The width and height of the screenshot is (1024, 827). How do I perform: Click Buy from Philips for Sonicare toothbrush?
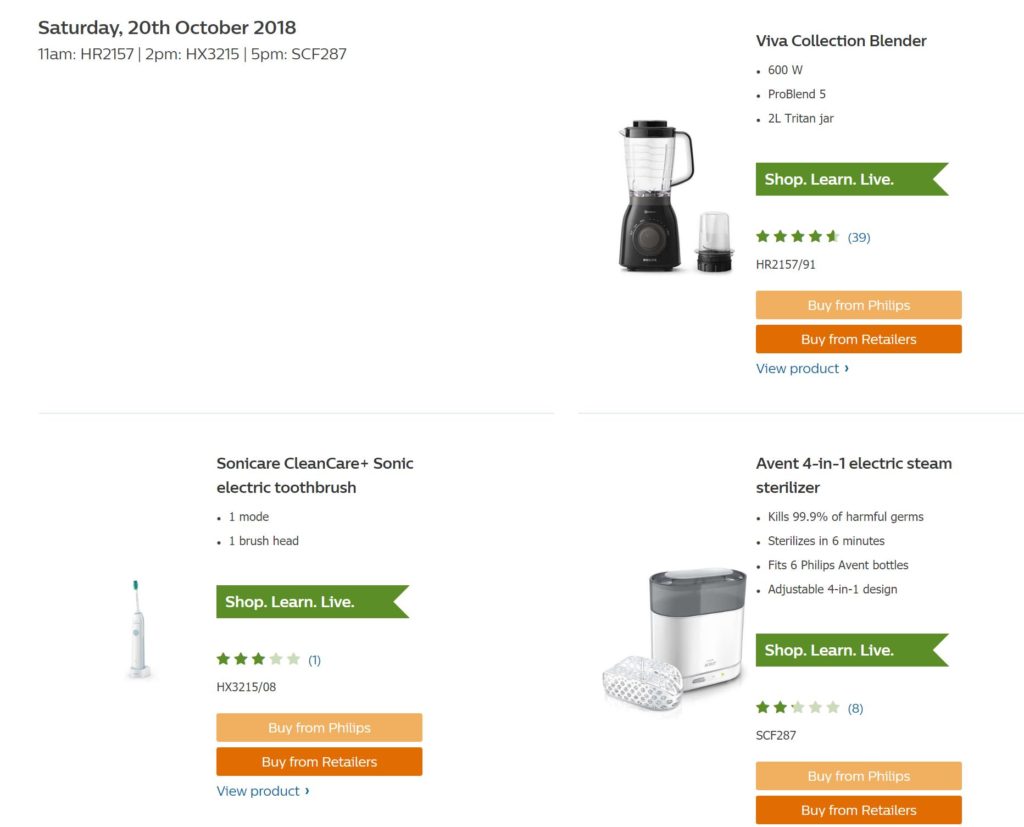319,727
